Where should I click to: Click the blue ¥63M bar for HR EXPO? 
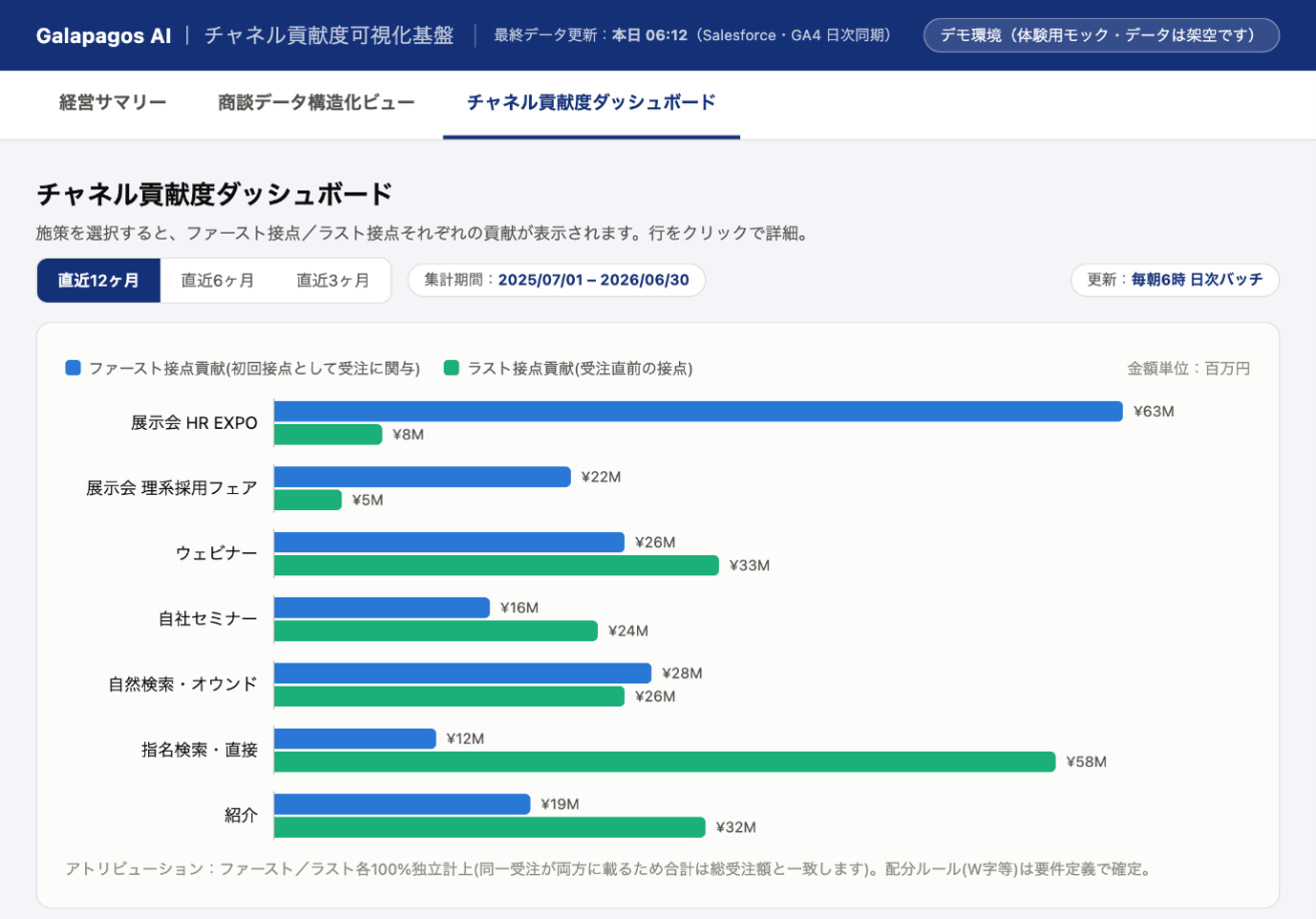pos(698,412)
